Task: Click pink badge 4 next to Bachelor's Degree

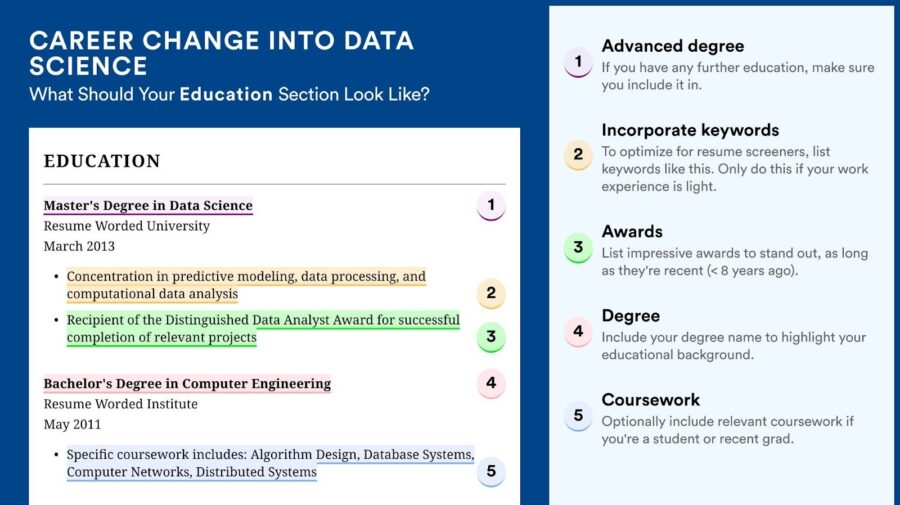Action: pyautogui.click(x=491, y=383)
